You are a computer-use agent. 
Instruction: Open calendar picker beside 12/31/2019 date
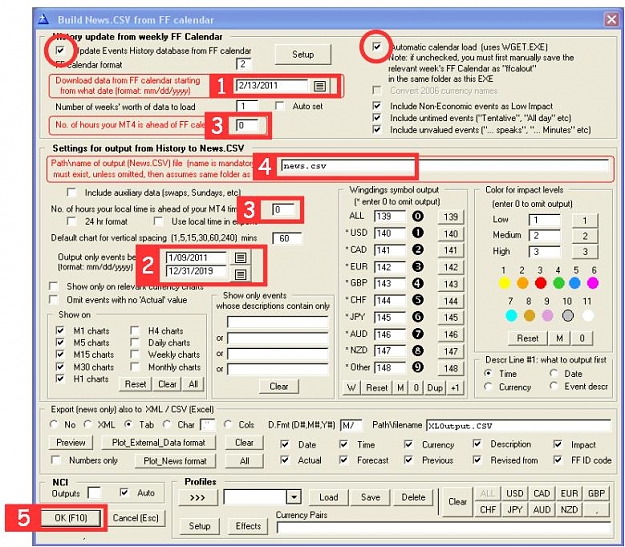click(x=240, y=274)
